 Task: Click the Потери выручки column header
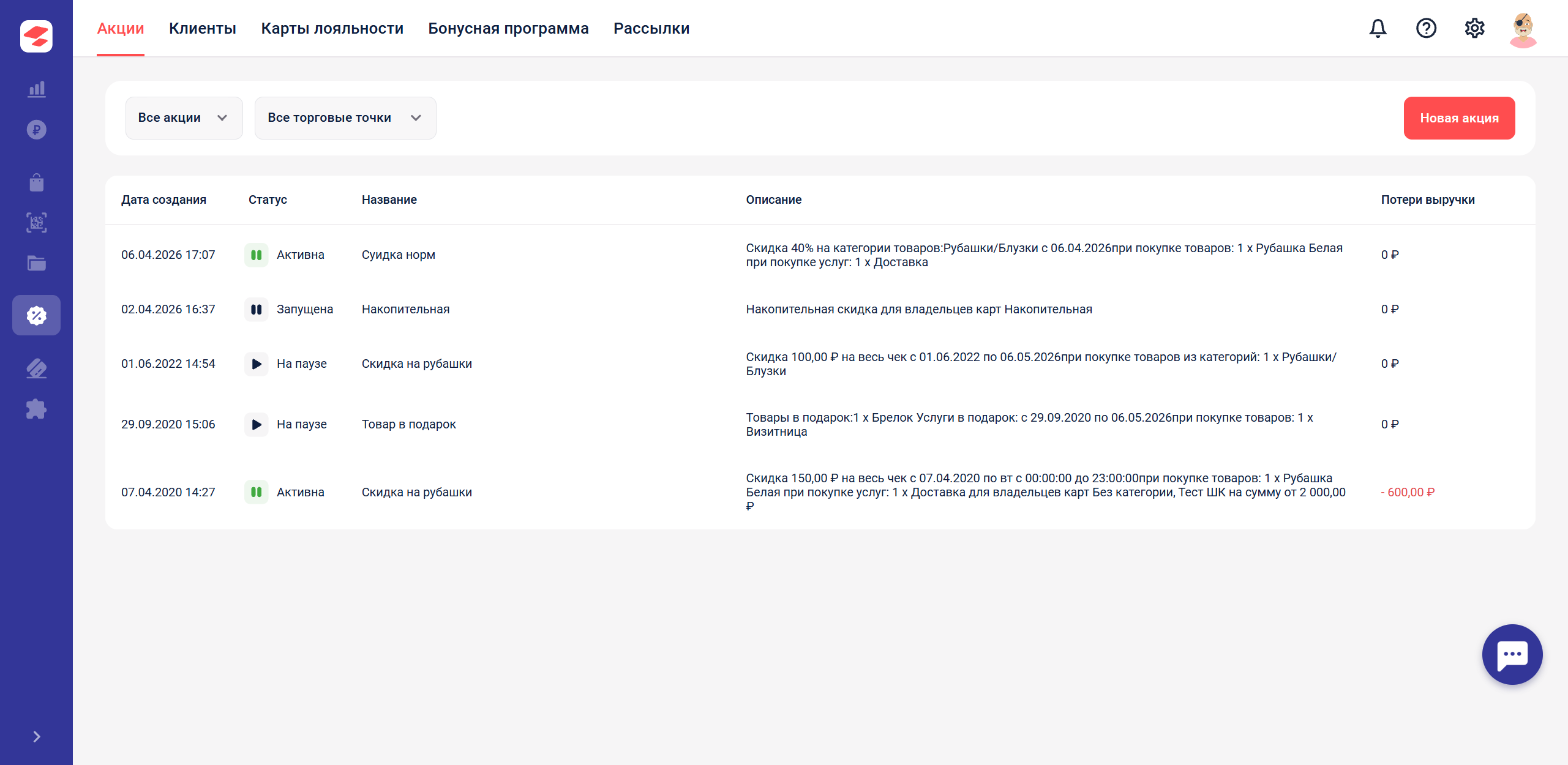1428,200
